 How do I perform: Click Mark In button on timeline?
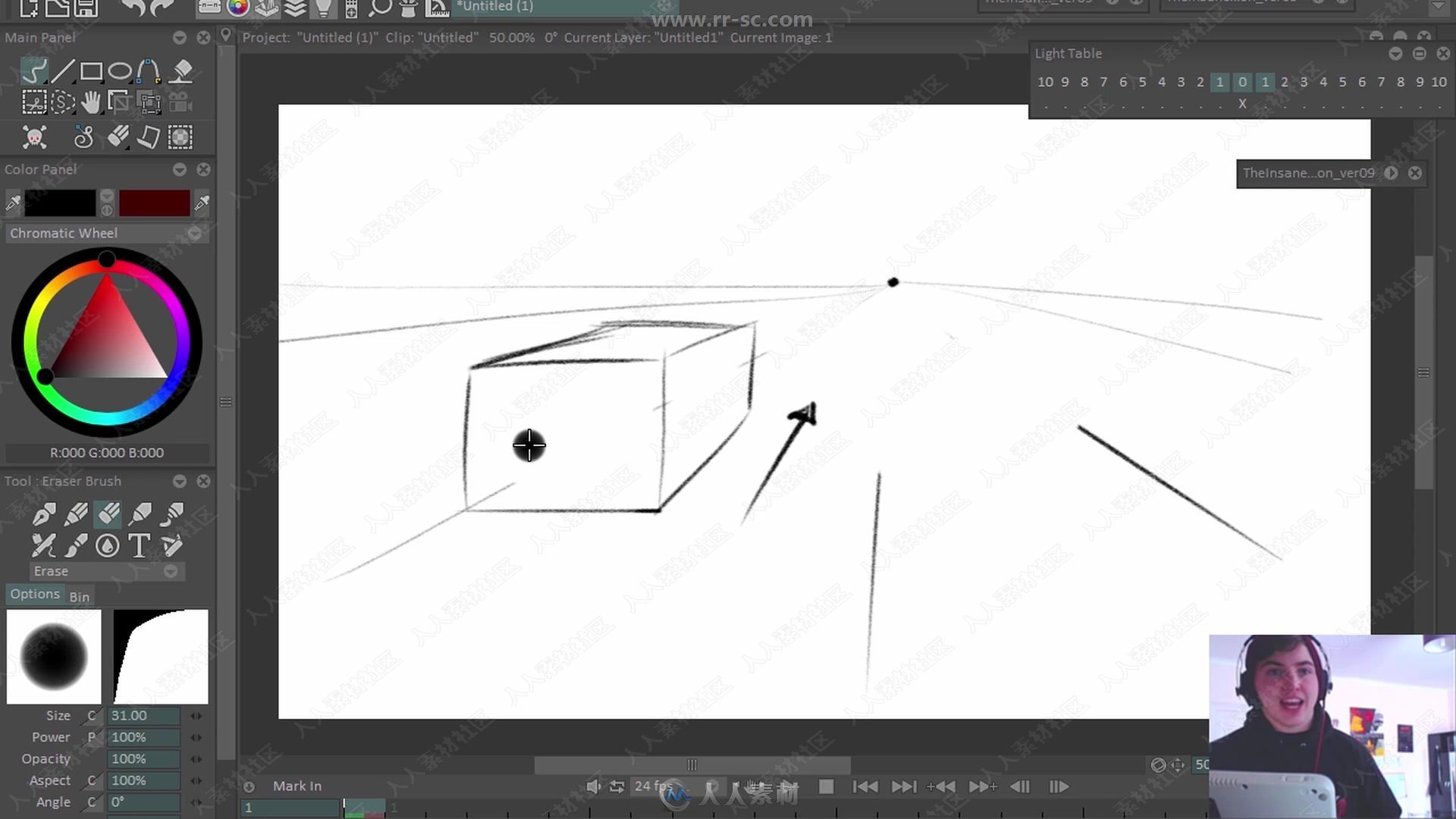[x=297, y=786]
